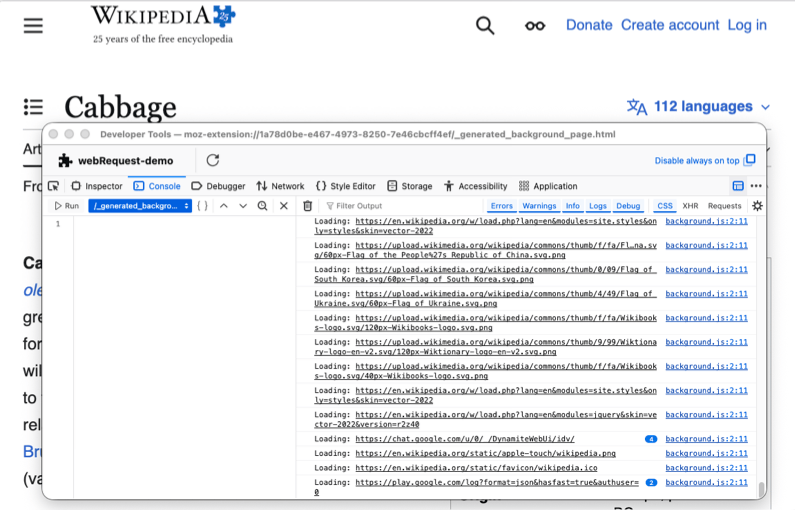Click the Wikipedia 25 logo
This screenshot has height=510, width=795.
(163, 24)
